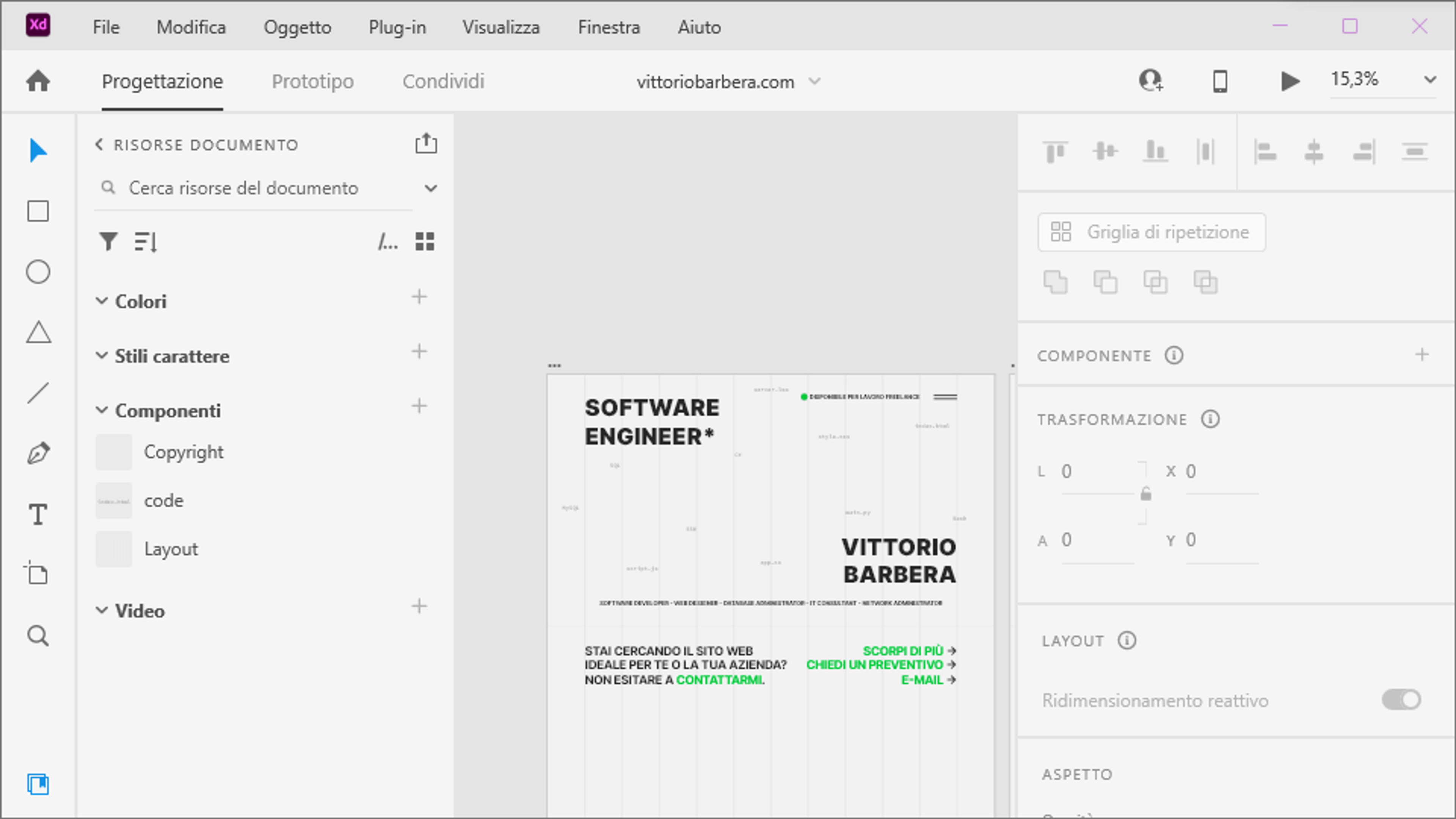Click the Zoom magnifier tool
Image resolution: width=1456 pixels, height=819 pixels.
click(38, 636)
